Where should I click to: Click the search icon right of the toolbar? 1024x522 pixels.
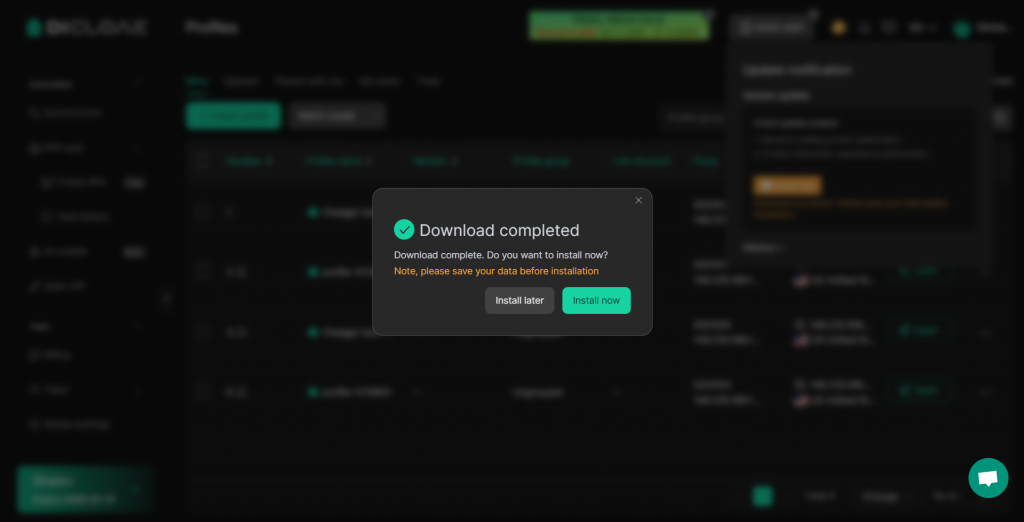coord(1001,117)
